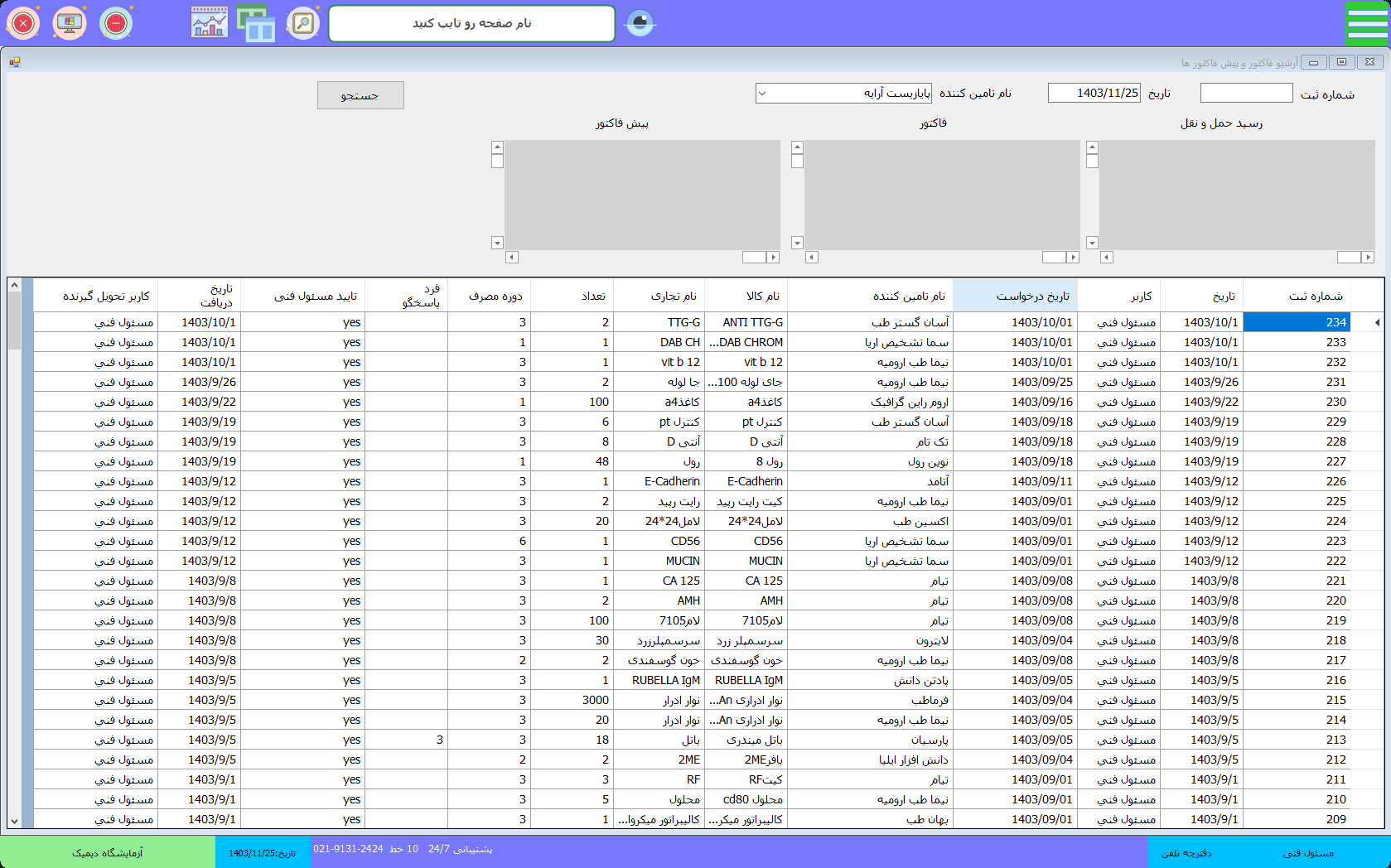Click the جستجو search button
This screenshot has width=1391, height=868.
click(360, 95)
